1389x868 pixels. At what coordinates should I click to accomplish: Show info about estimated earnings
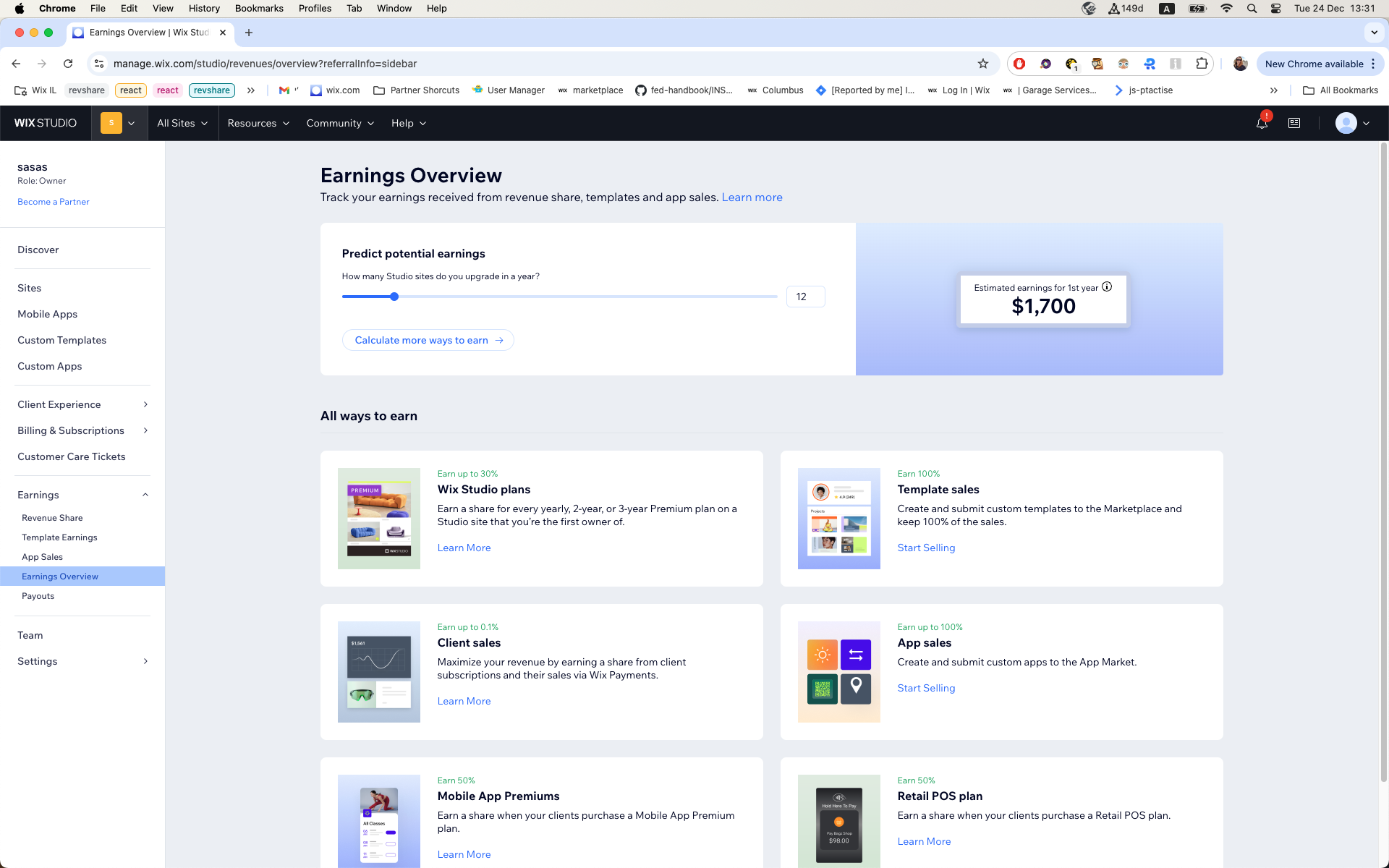click(1107, 287)
